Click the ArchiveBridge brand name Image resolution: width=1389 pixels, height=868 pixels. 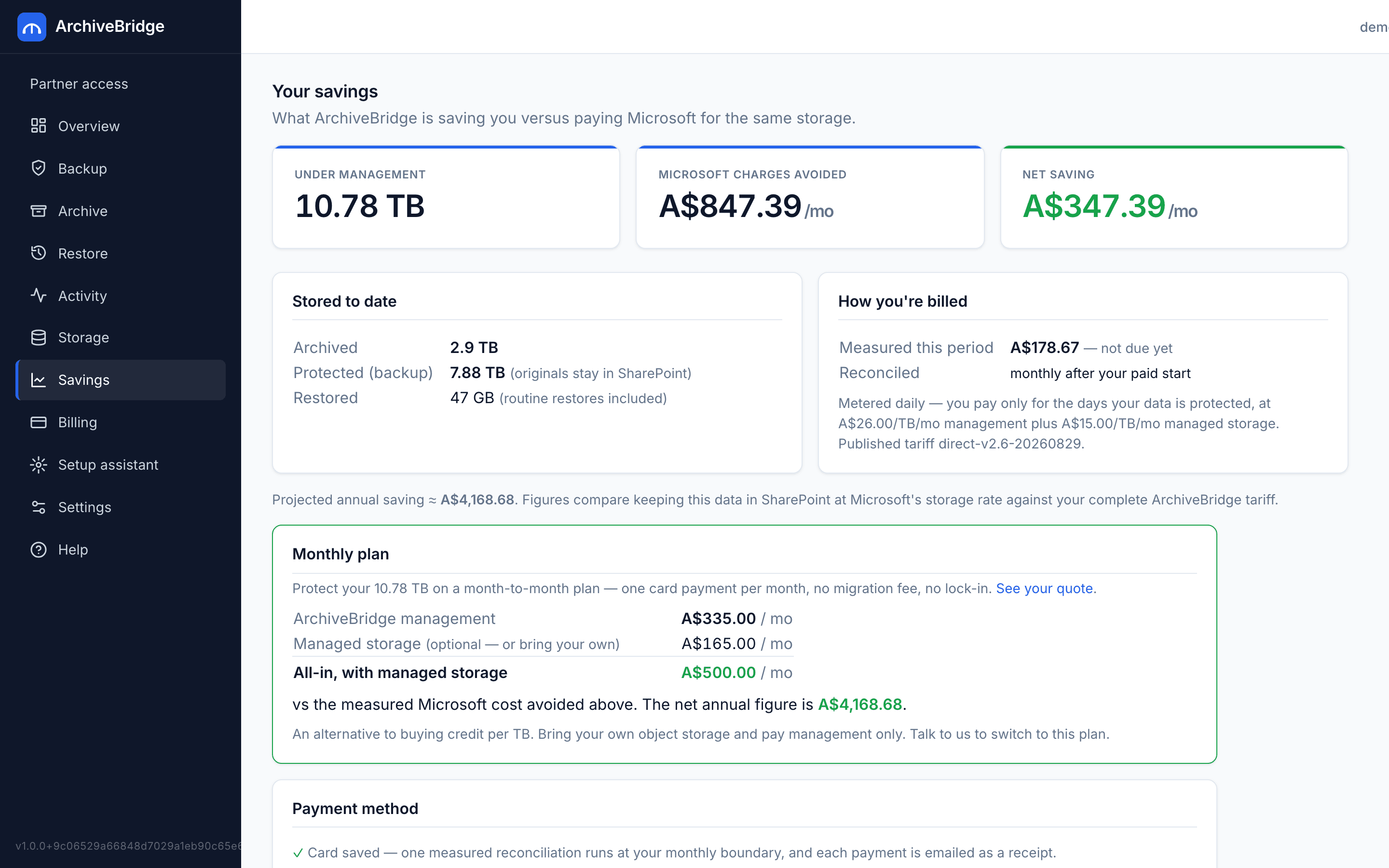[109, 27]
